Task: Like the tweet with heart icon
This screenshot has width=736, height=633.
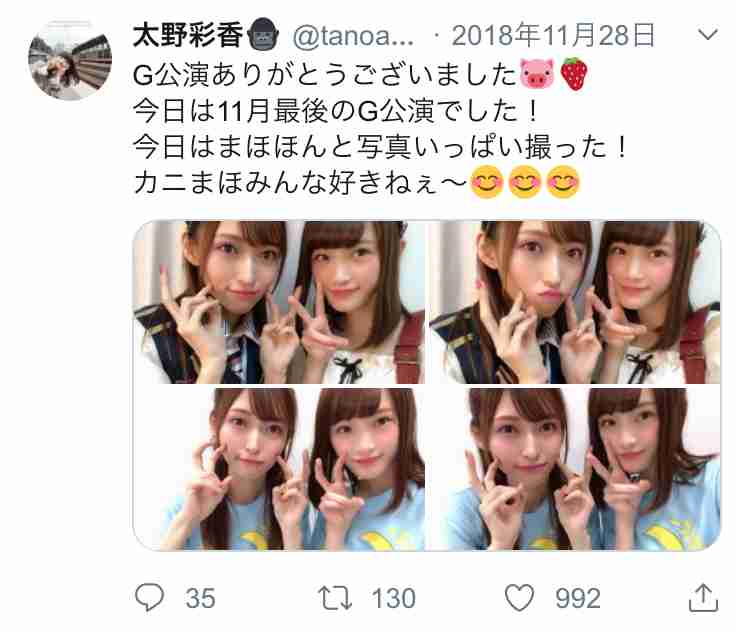Action: 520,597
